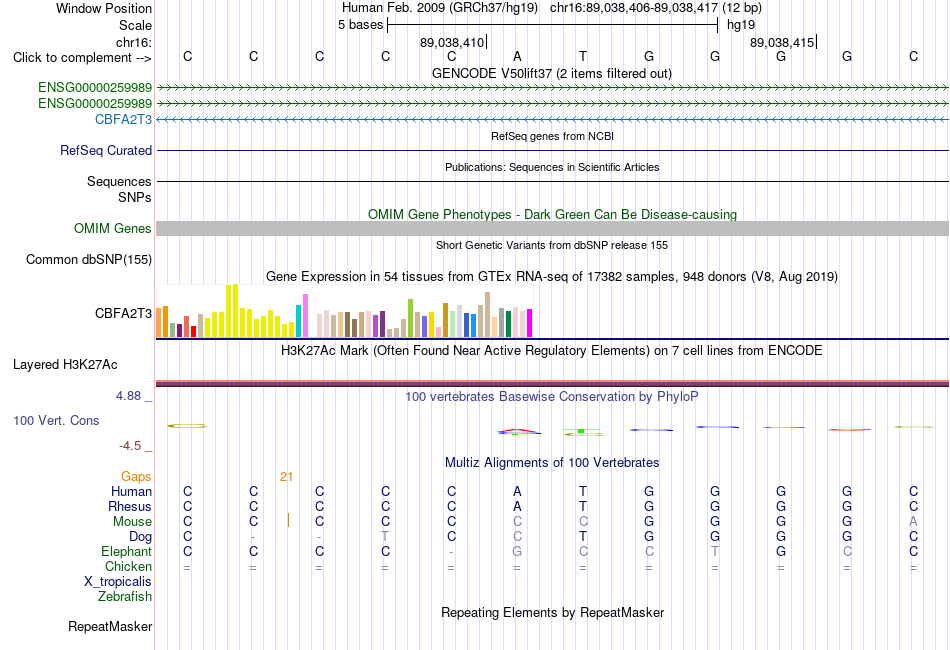The height and width of the screenshot is (650, 950).
Task: Click the H3K27Ac Mark track title
Action: point(552,351)
